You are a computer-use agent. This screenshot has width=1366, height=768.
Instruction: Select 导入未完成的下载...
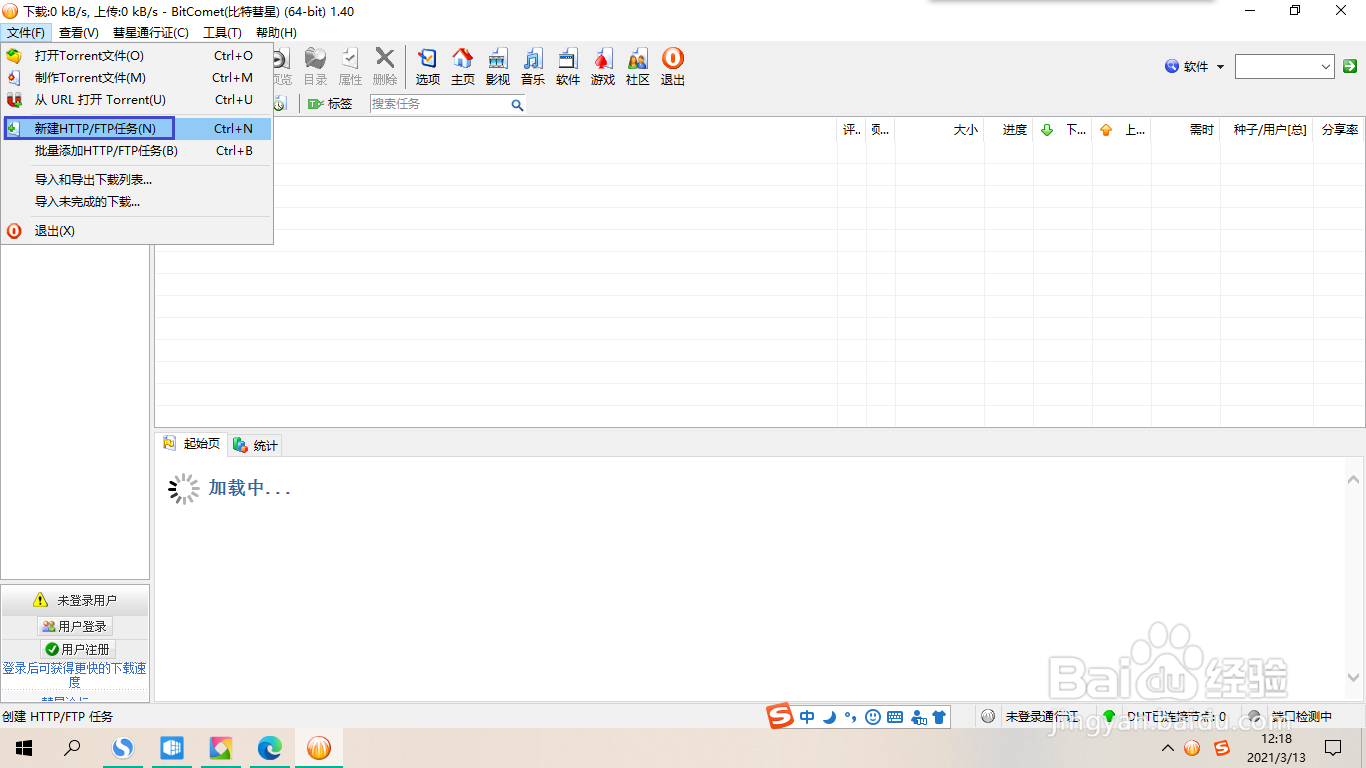click(137, 202)
